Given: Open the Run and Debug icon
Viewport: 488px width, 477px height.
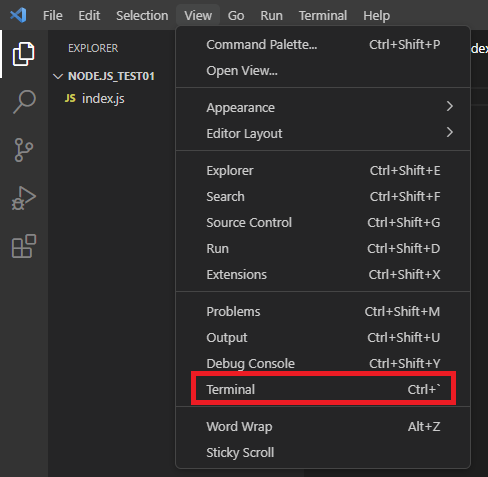Looking at the screenshot, I should [x=24, y=198].
